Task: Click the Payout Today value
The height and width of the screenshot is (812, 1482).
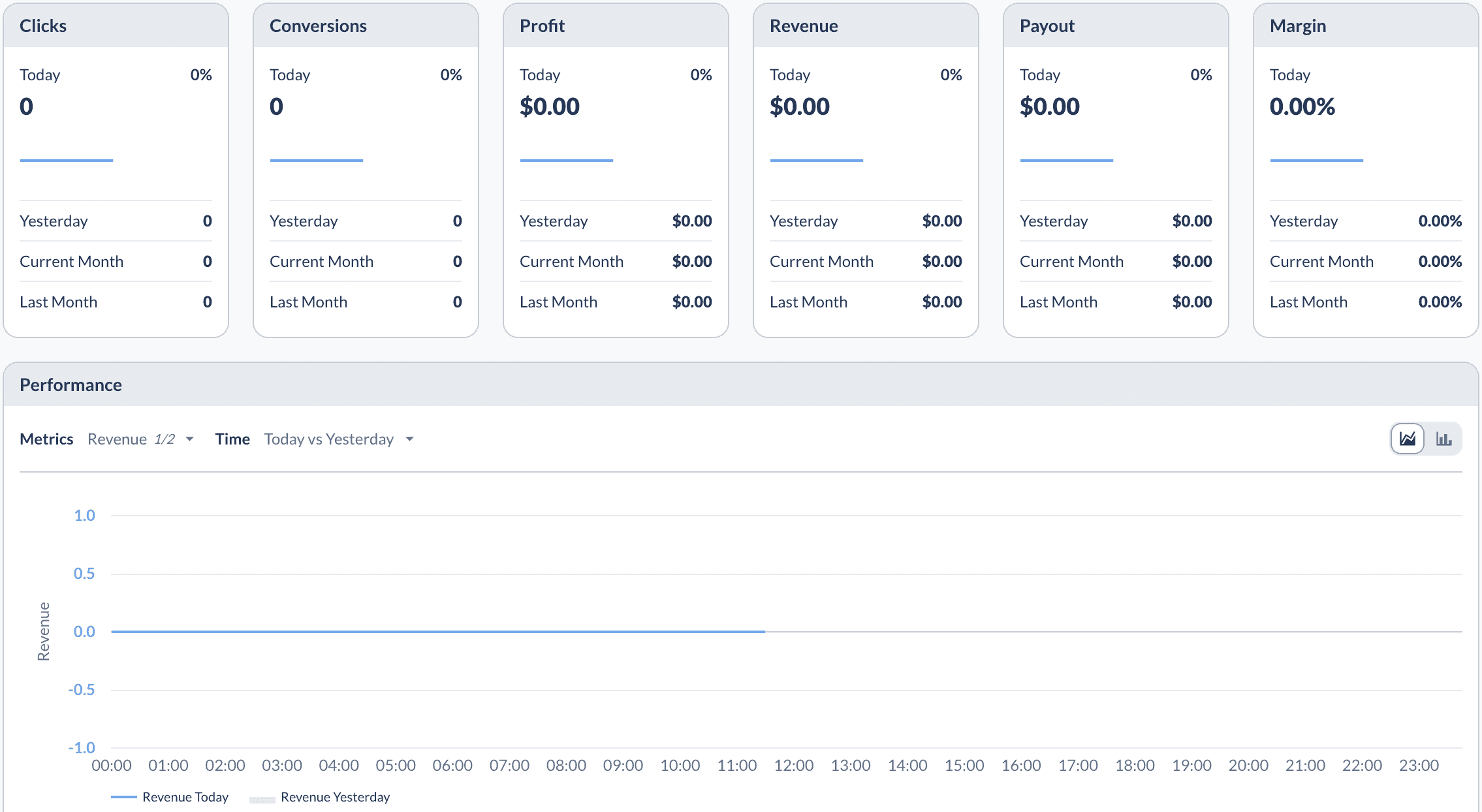Action: [x=1049, y=106]
